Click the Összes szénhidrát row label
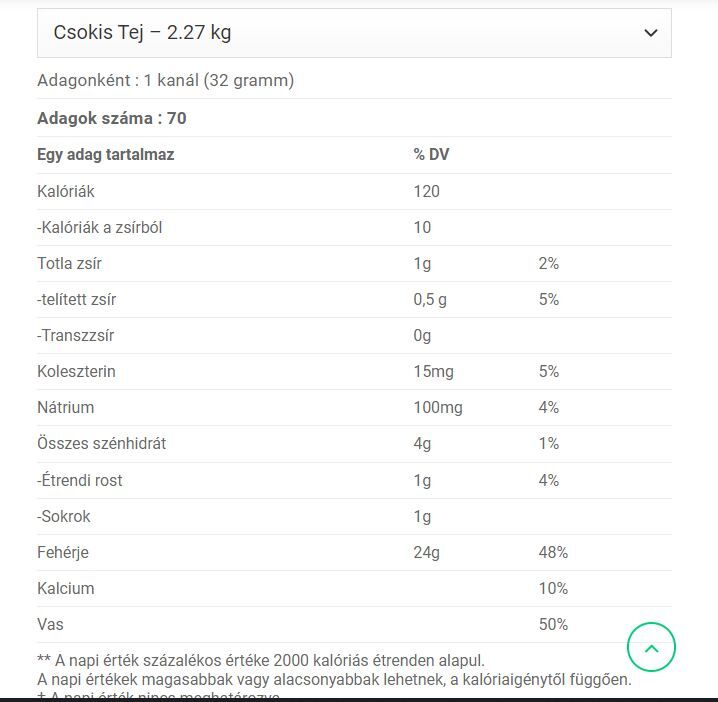718x702 pixels. click(102, 443)
